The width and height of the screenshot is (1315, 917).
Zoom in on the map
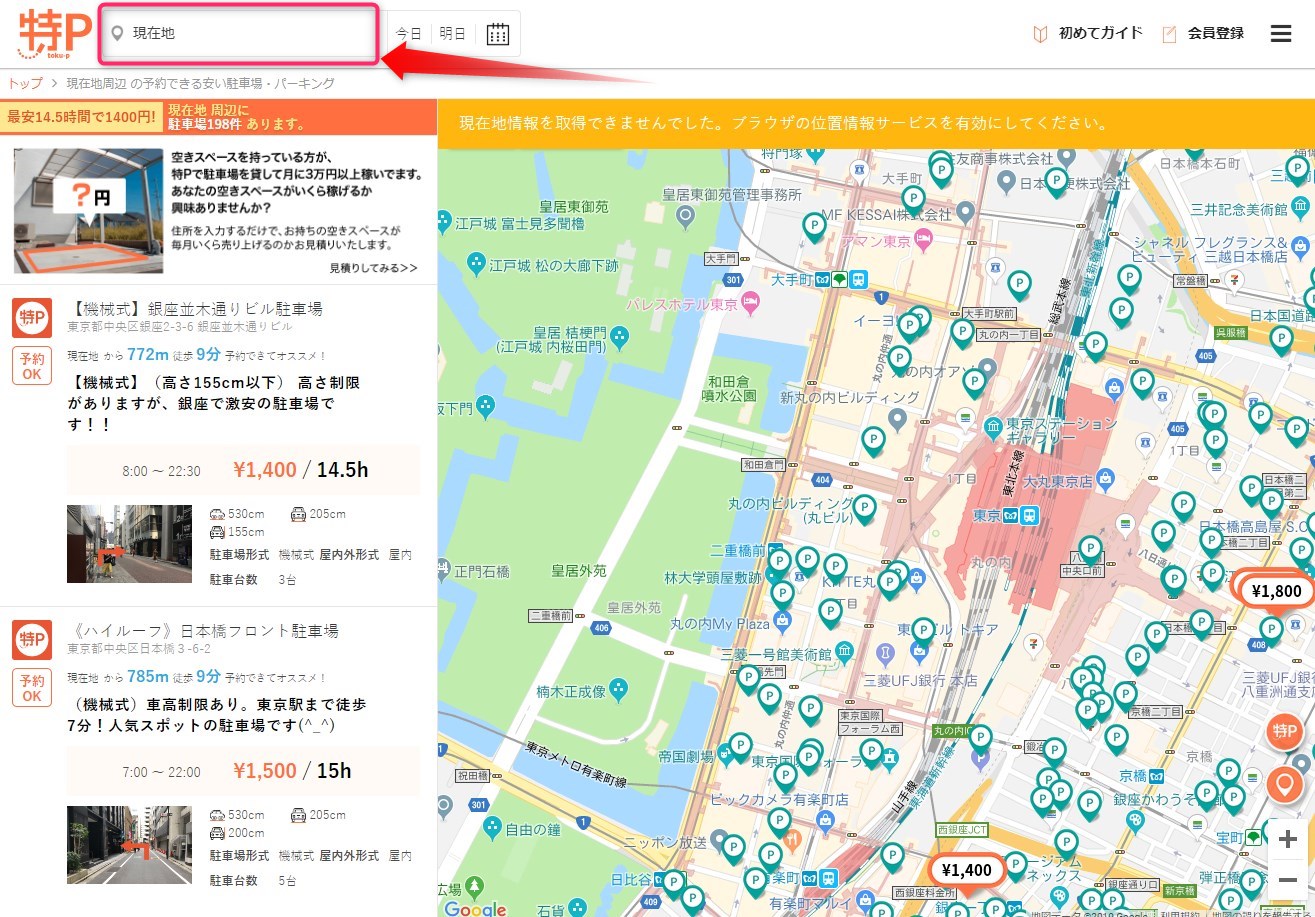coord(1287,839)
